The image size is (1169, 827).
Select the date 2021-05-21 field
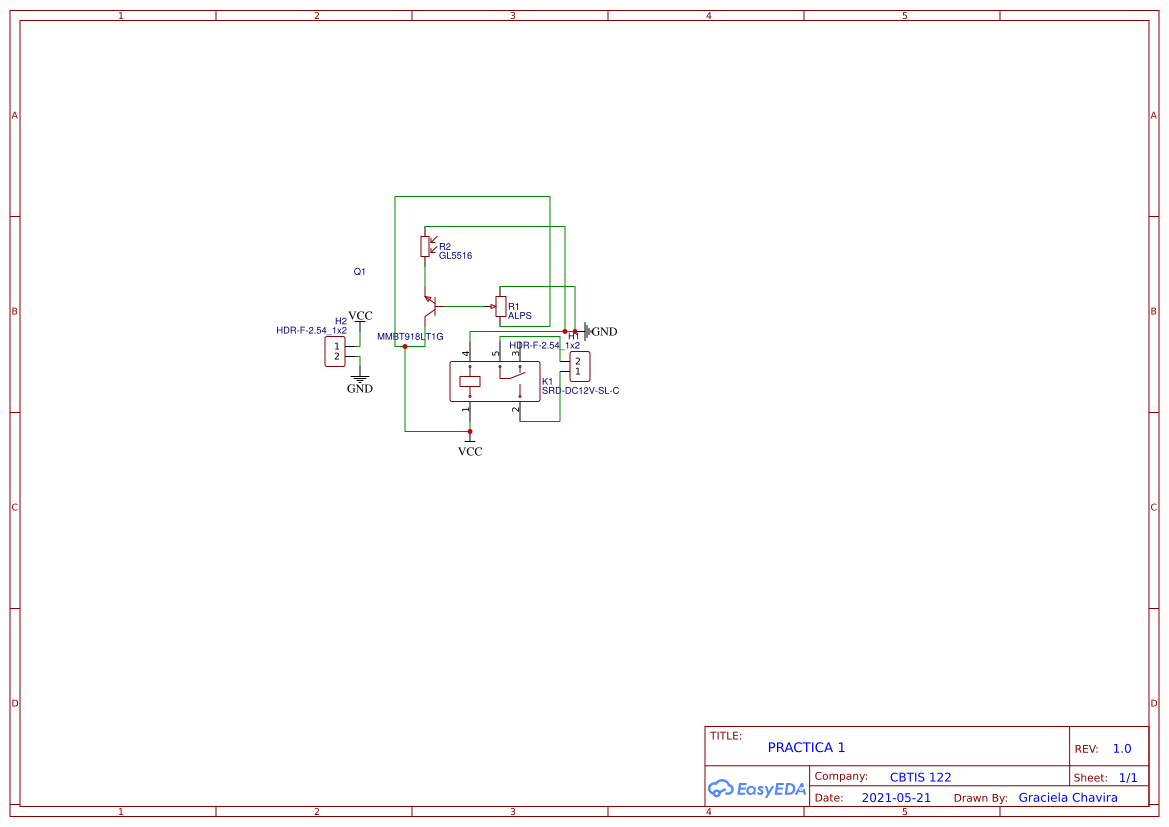click(895, 797)
